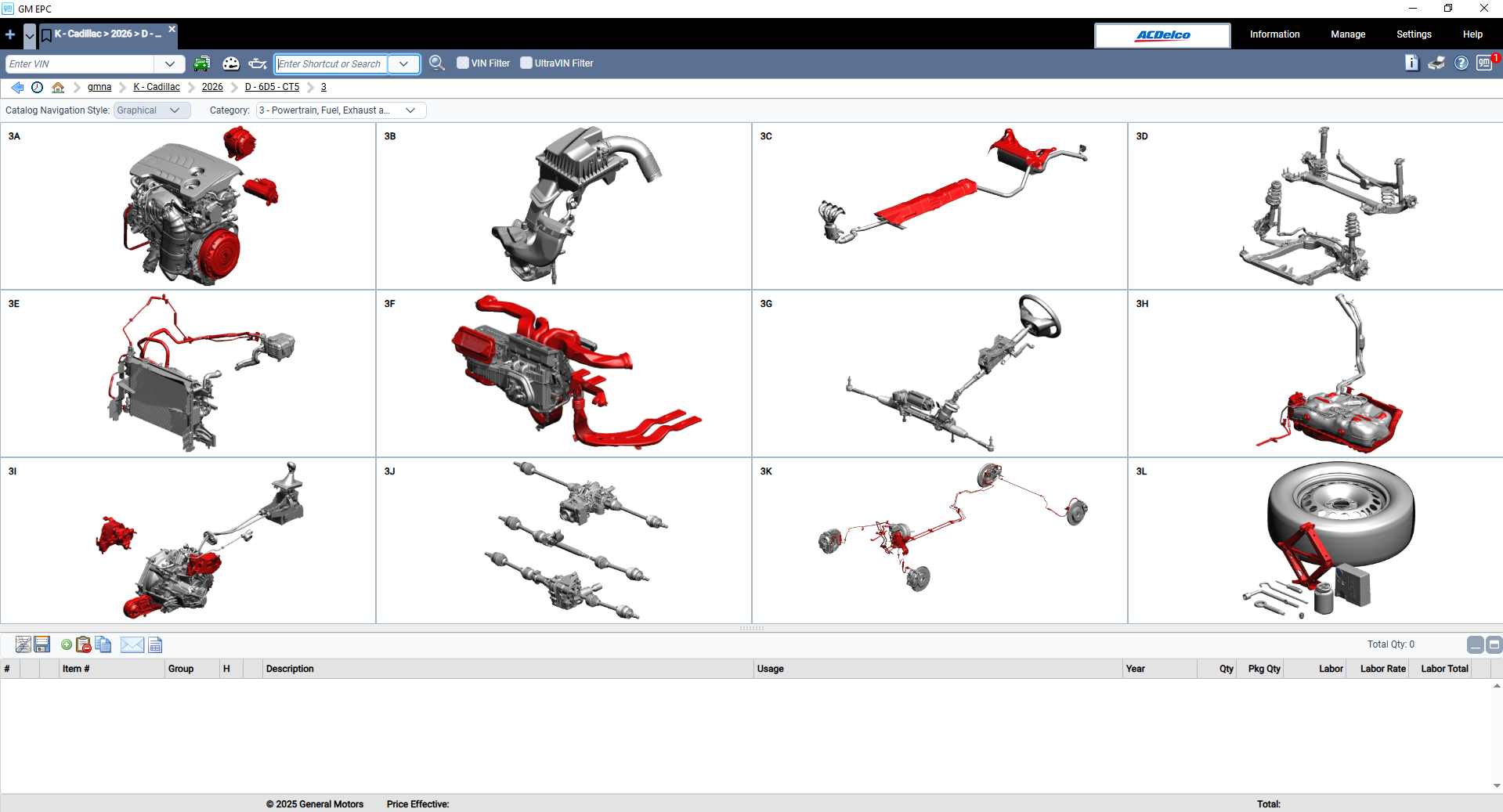Screen dimensions: 1503x812
Task: Open the Enter VIN dropdown arrow
Action: [x=169, y=63]
